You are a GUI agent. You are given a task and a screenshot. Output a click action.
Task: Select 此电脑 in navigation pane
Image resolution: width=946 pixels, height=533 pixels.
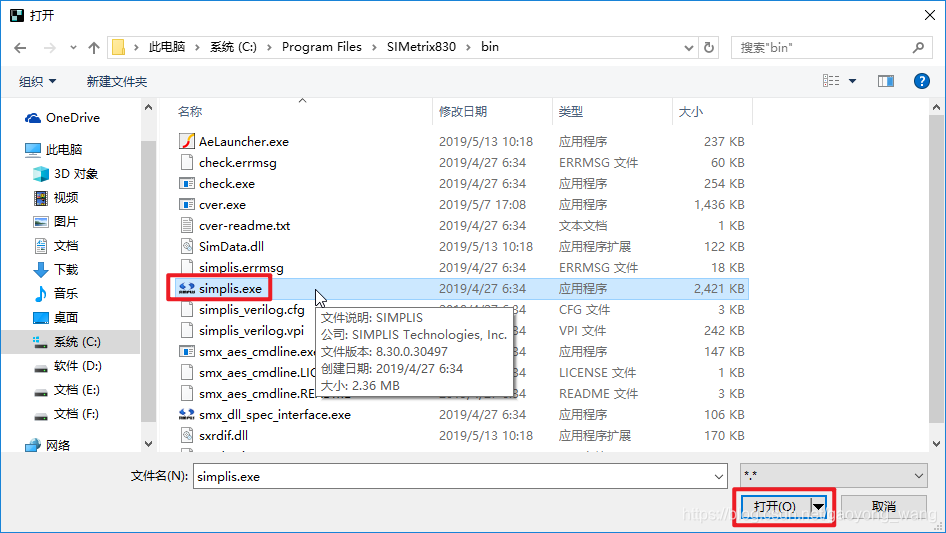tap(53, 149)
